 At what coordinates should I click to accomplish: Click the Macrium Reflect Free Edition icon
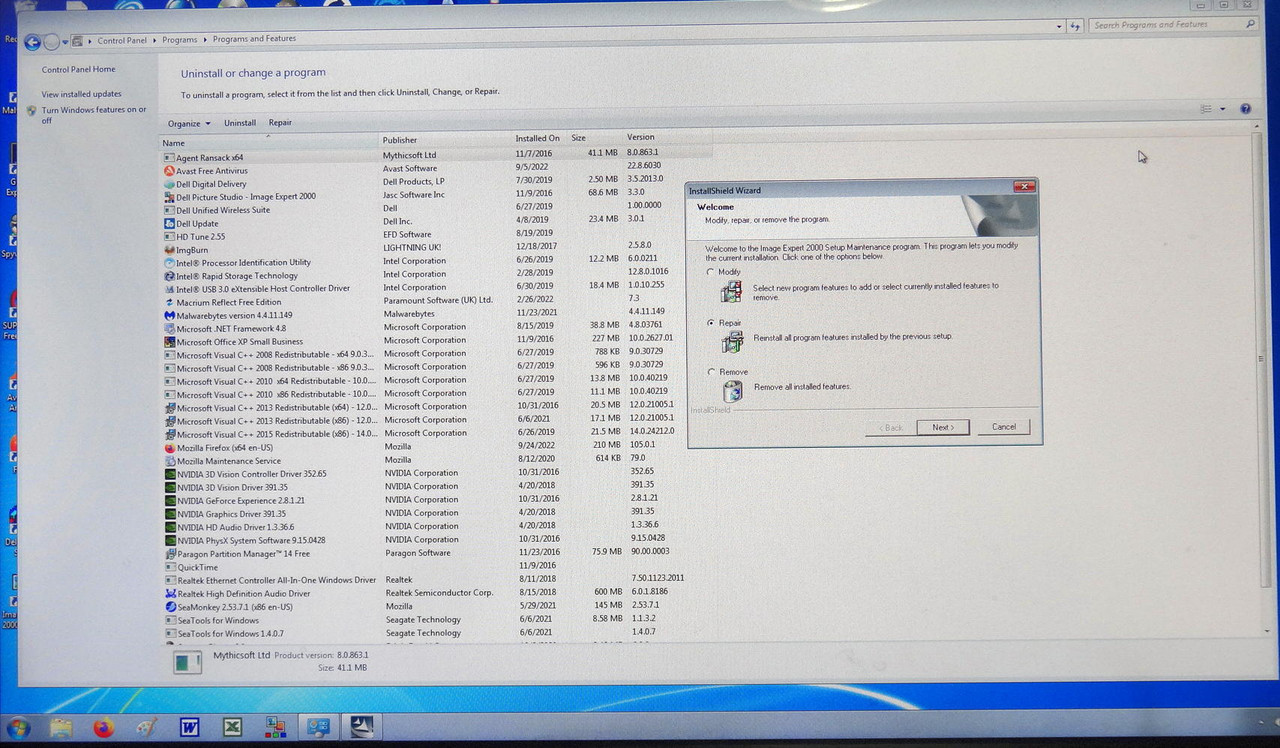tap(169, 302)
